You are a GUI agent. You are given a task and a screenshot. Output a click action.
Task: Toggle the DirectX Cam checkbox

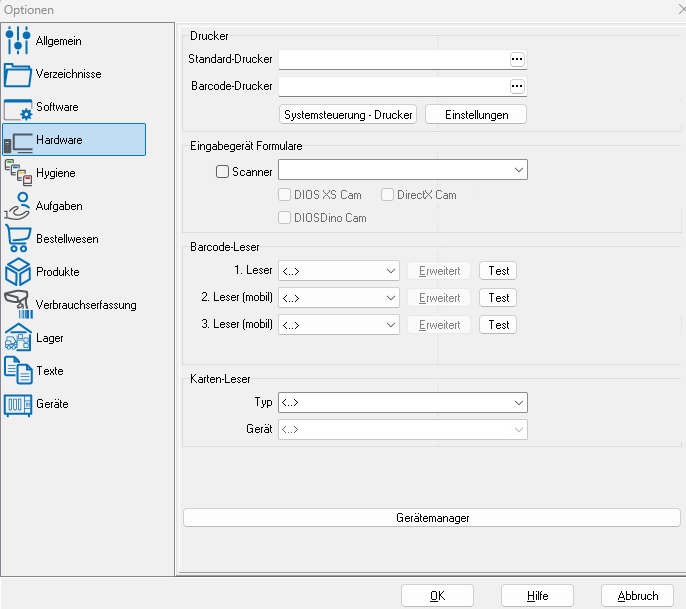388,195
